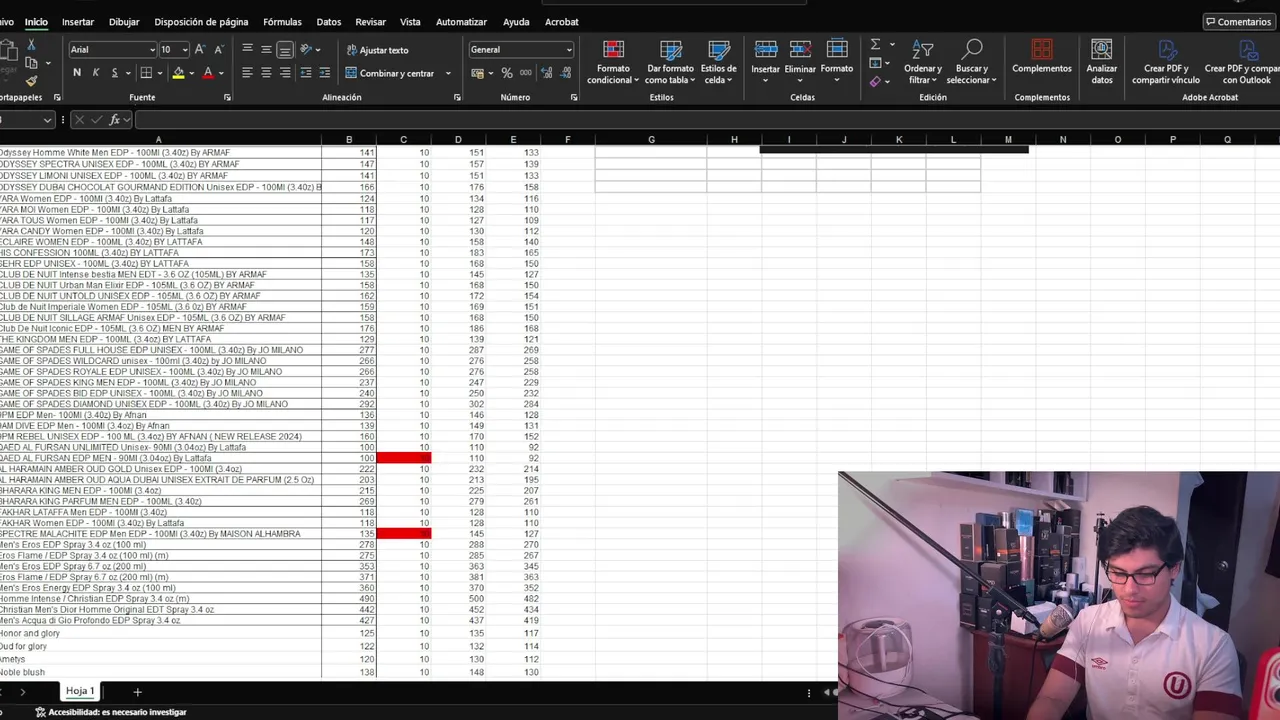Click the middle align icon
1280x720 pixels.
coord(266,49)
